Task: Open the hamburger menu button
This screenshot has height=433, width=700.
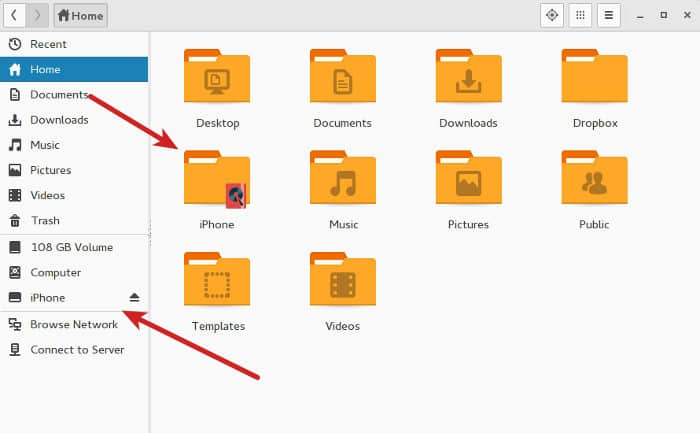Action: [x=608, y=15]
